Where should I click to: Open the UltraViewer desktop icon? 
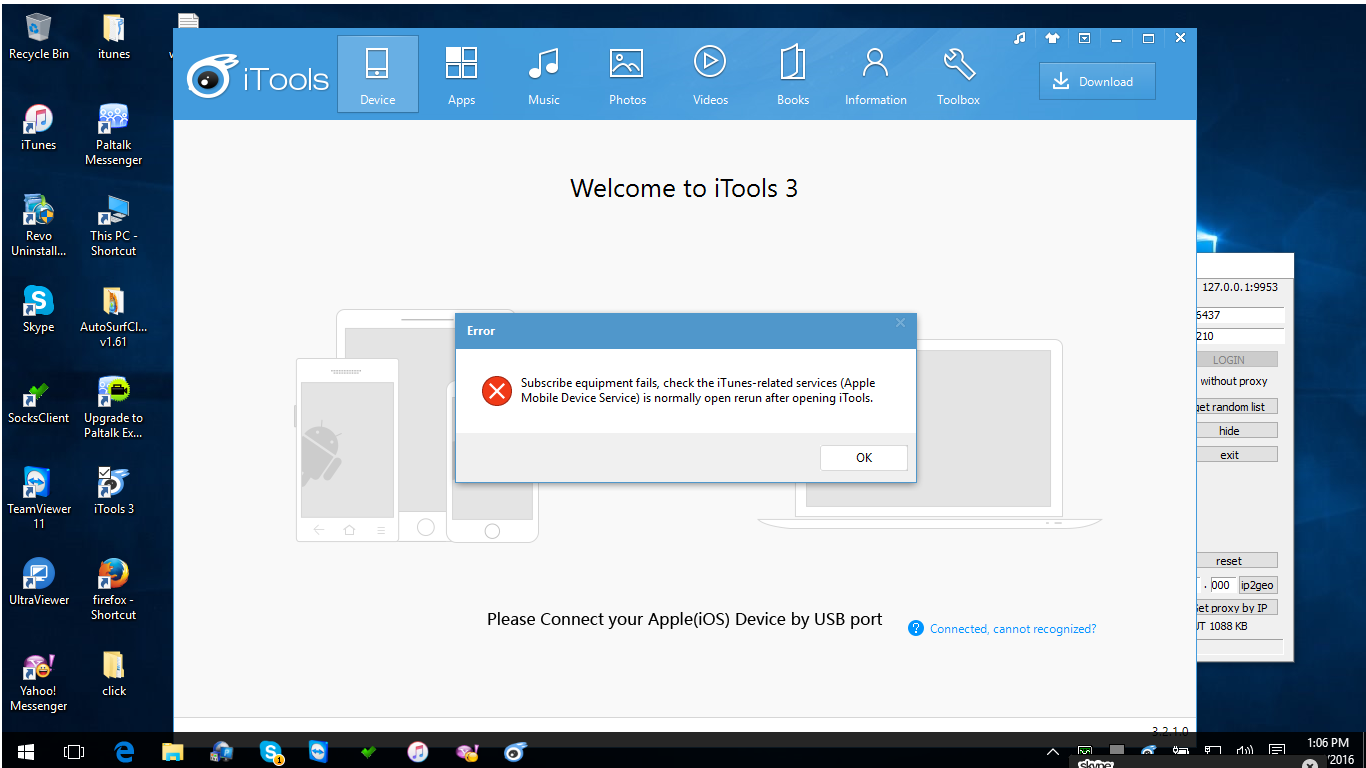39,582
